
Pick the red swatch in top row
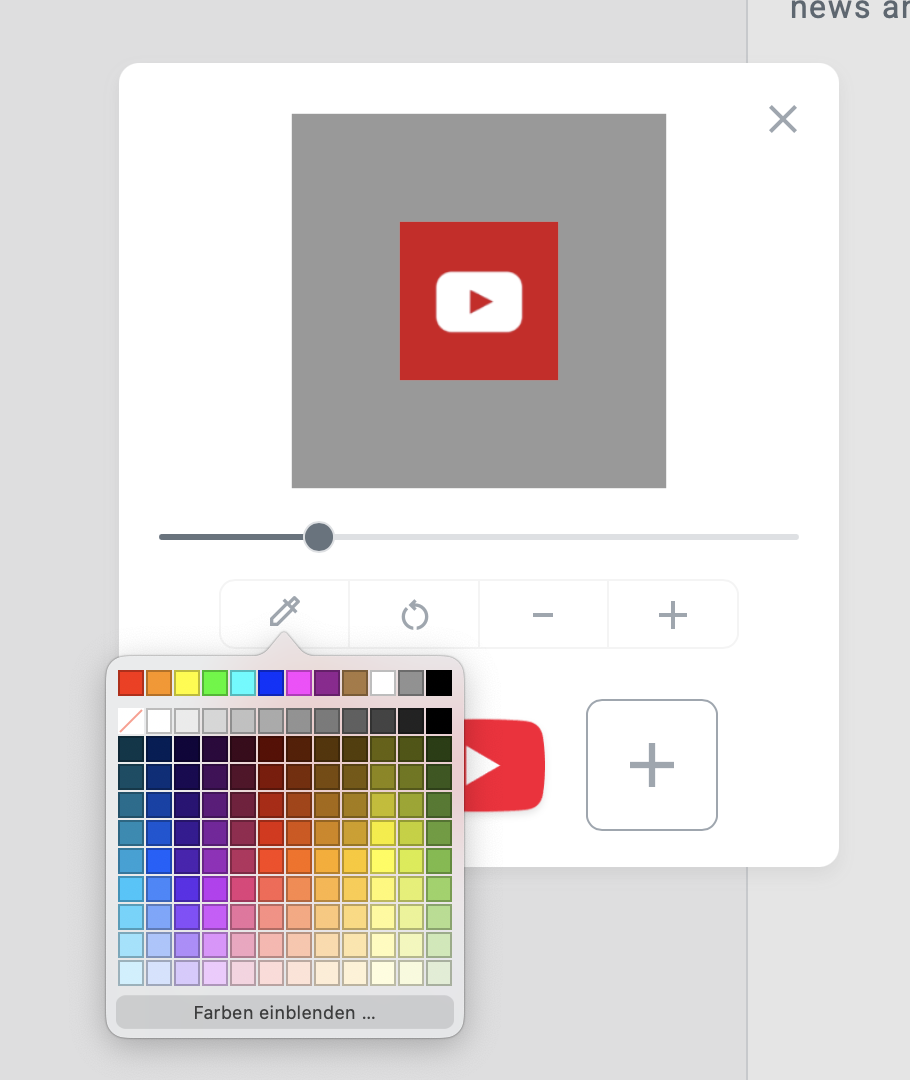coord(131,683)
